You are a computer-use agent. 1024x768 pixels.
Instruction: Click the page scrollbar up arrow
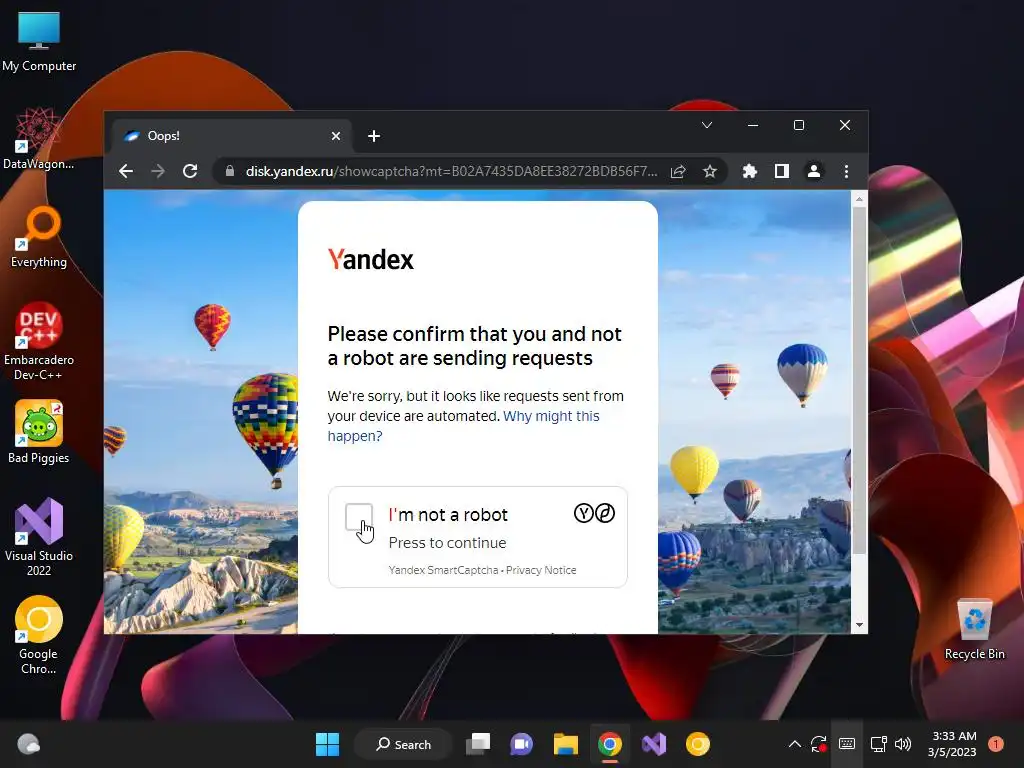(x=859, y=199)
